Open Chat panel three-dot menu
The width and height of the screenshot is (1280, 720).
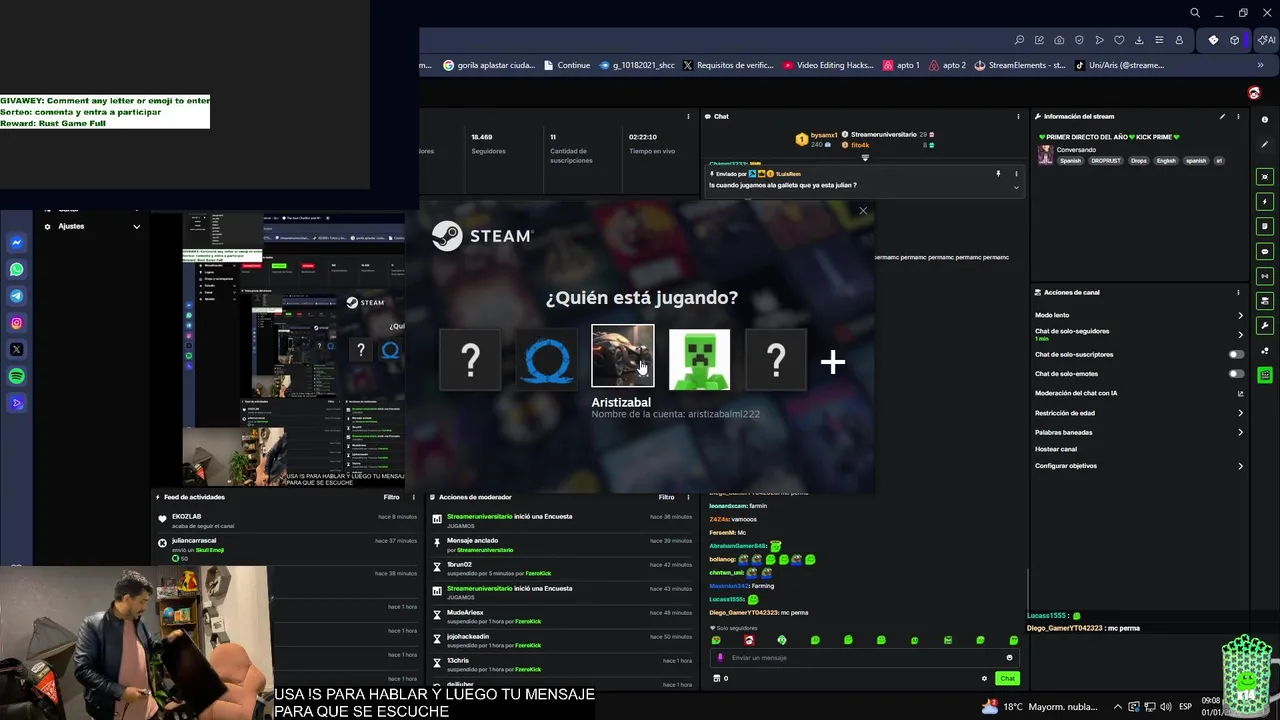click(x=1018, y=116)
